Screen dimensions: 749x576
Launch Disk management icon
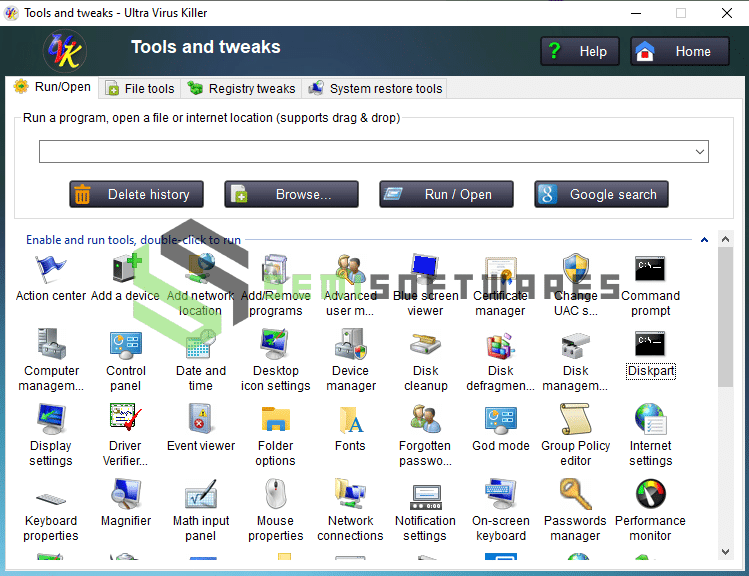click(x=576, y=345)
